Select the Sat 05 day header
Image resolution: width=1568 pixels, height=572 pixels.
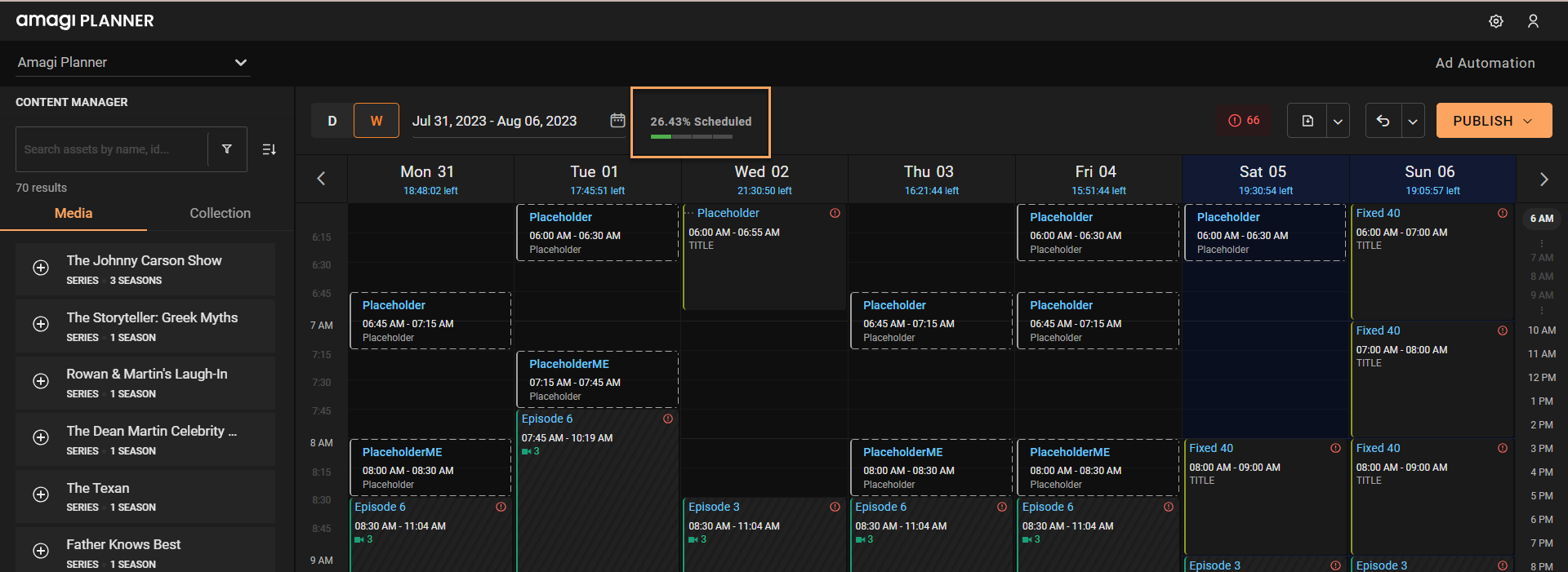point(1265,180)
